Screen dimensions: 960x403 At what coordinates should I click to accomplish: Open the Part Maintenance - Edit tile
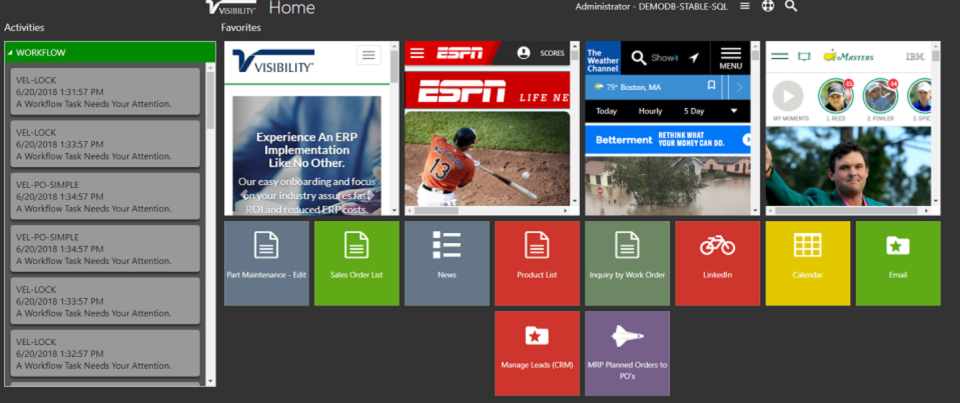pyautogui.click(x=266, y=263)
